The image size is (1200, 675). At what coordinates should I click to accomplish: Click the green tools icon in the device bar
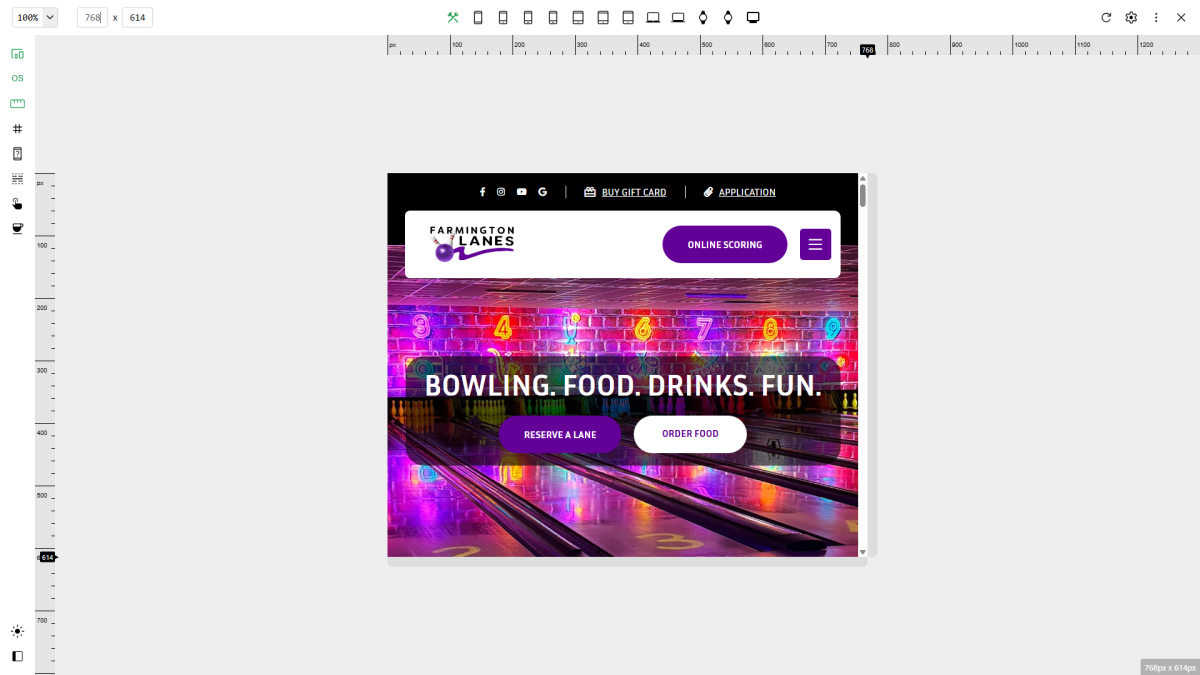tap(453, 17)
